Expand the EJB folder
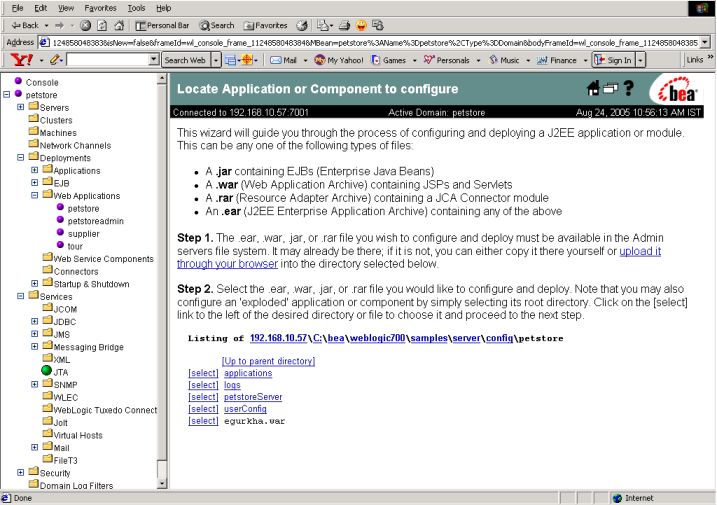The image size is (717, 505). coord(34,183)
